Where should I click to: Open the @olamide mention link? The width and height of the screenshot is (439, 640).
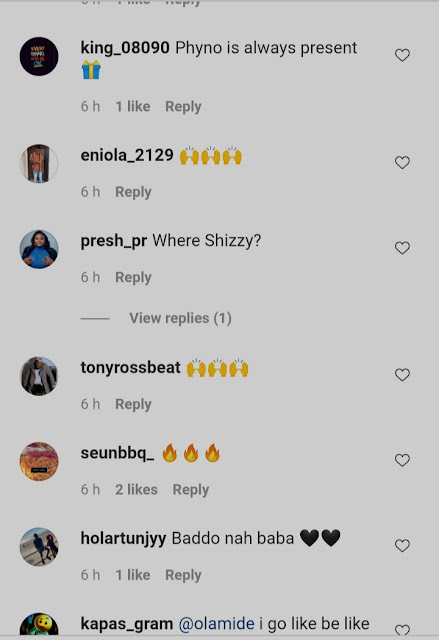pos(217,624)
